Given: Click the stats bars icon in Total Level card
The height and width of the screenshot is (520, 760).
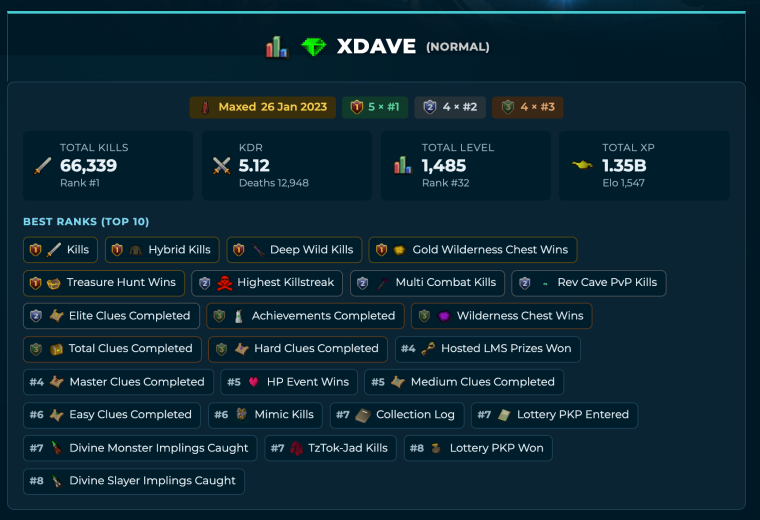Looking at the screenshot, I should [x=403, y=165].
